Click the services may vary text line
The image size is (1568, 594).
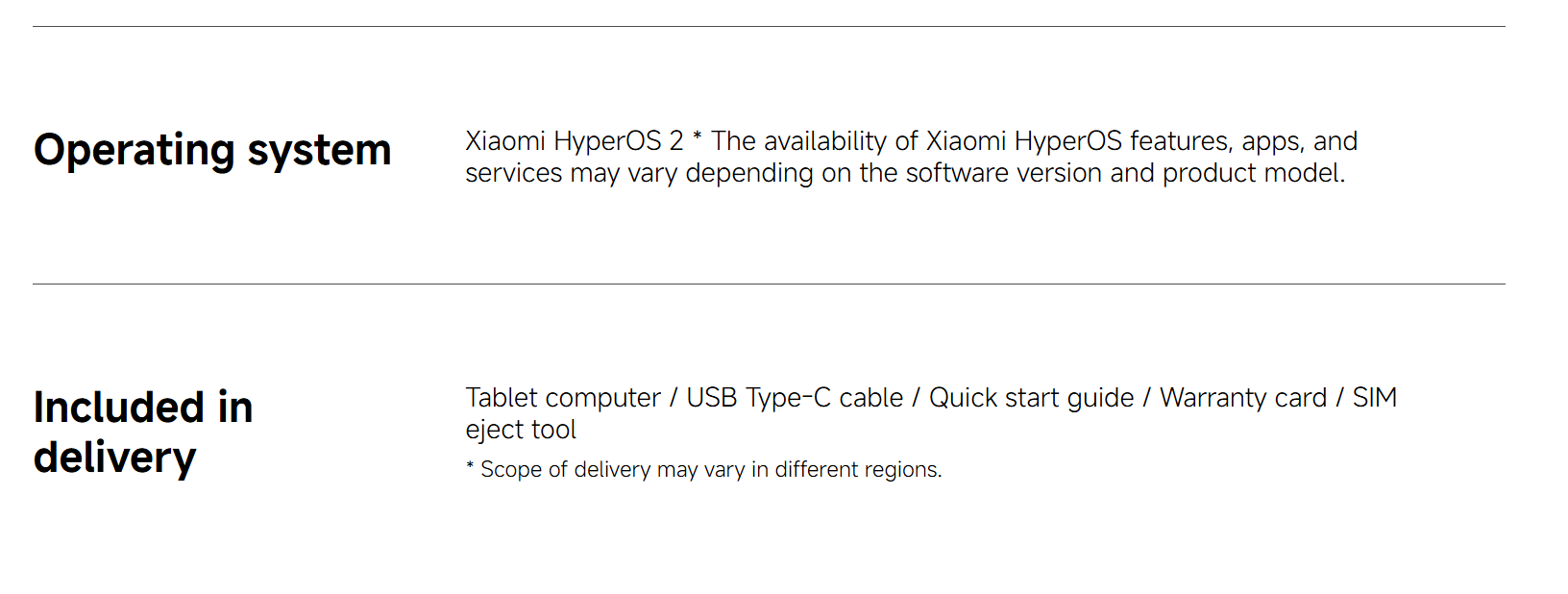pyautogui.click(x=905, y=173)
